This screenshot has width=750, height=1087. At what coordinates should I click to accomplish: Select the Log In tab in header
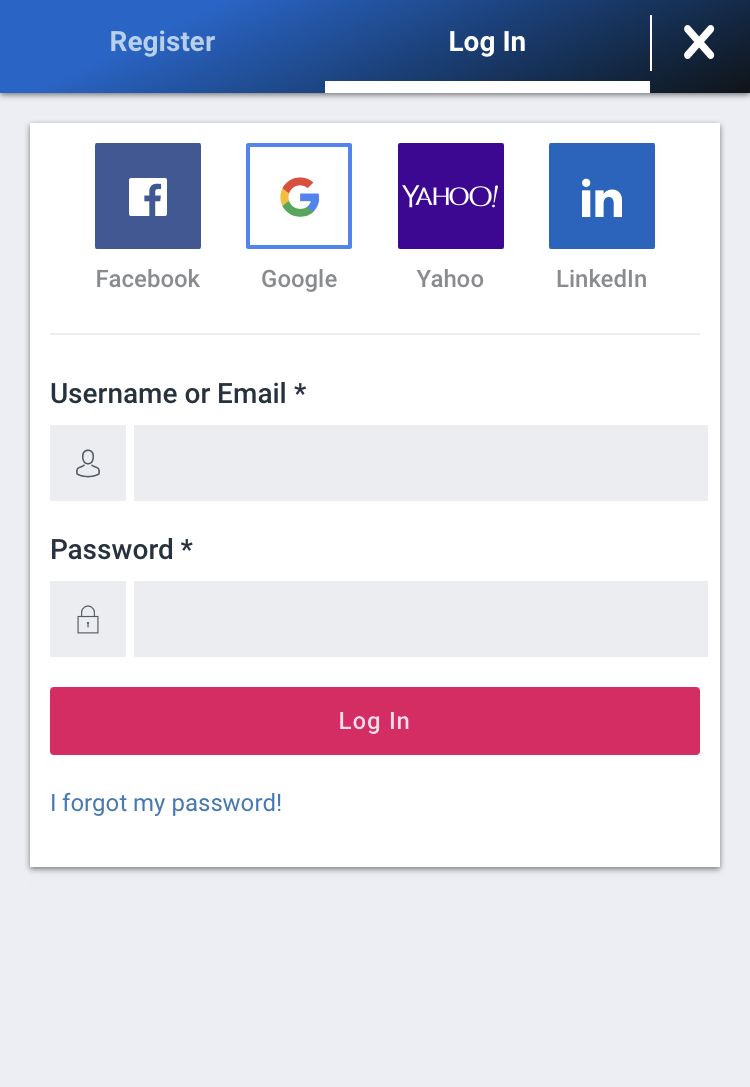(x=487, y=42)
